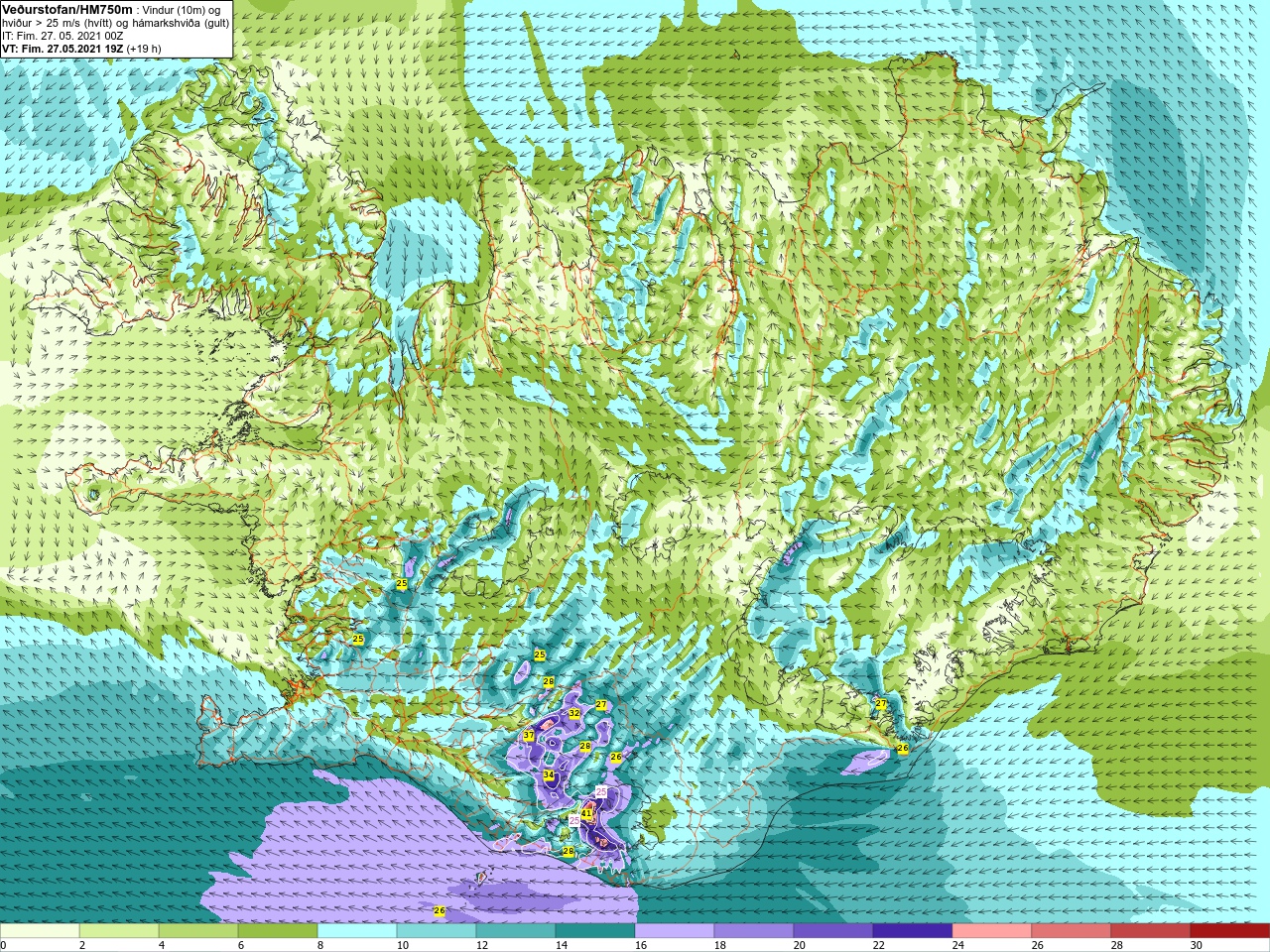Click the dark red swatch above 30 m/s
This screenshot has width=1270, height=952.
1230,930
